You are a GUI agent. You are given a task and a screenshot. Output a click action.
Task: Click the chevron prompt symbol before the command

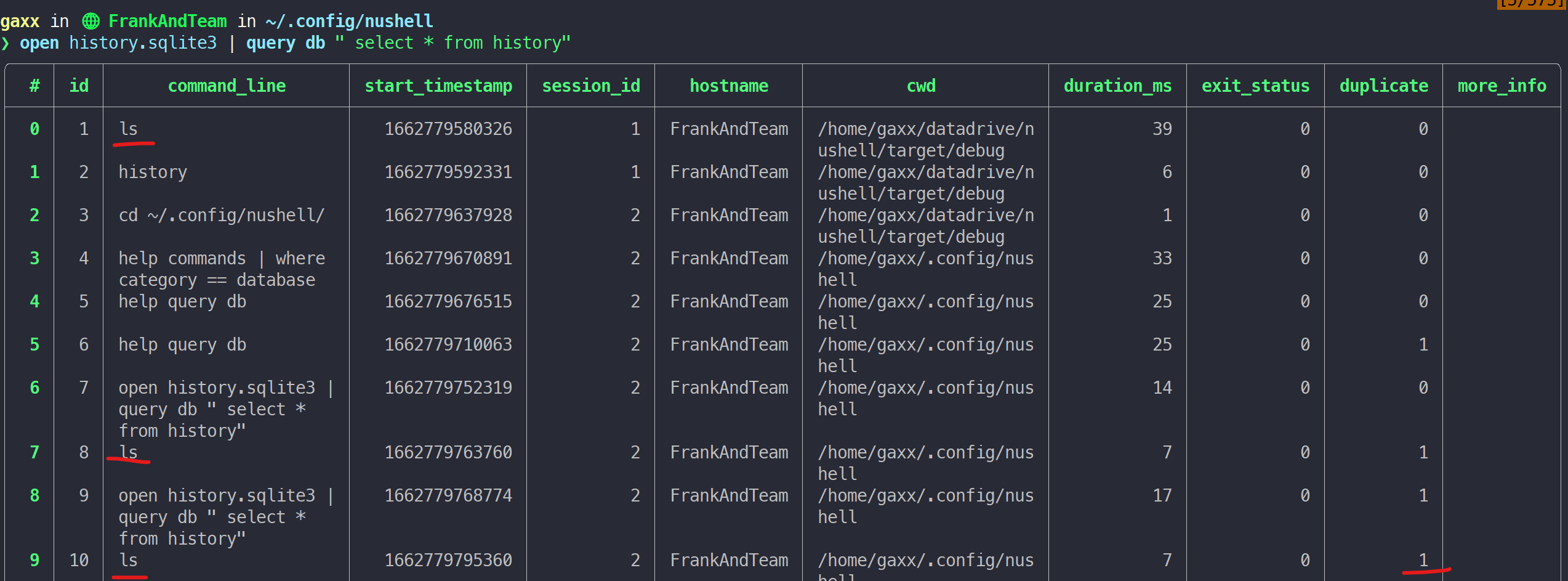[7, 43]
